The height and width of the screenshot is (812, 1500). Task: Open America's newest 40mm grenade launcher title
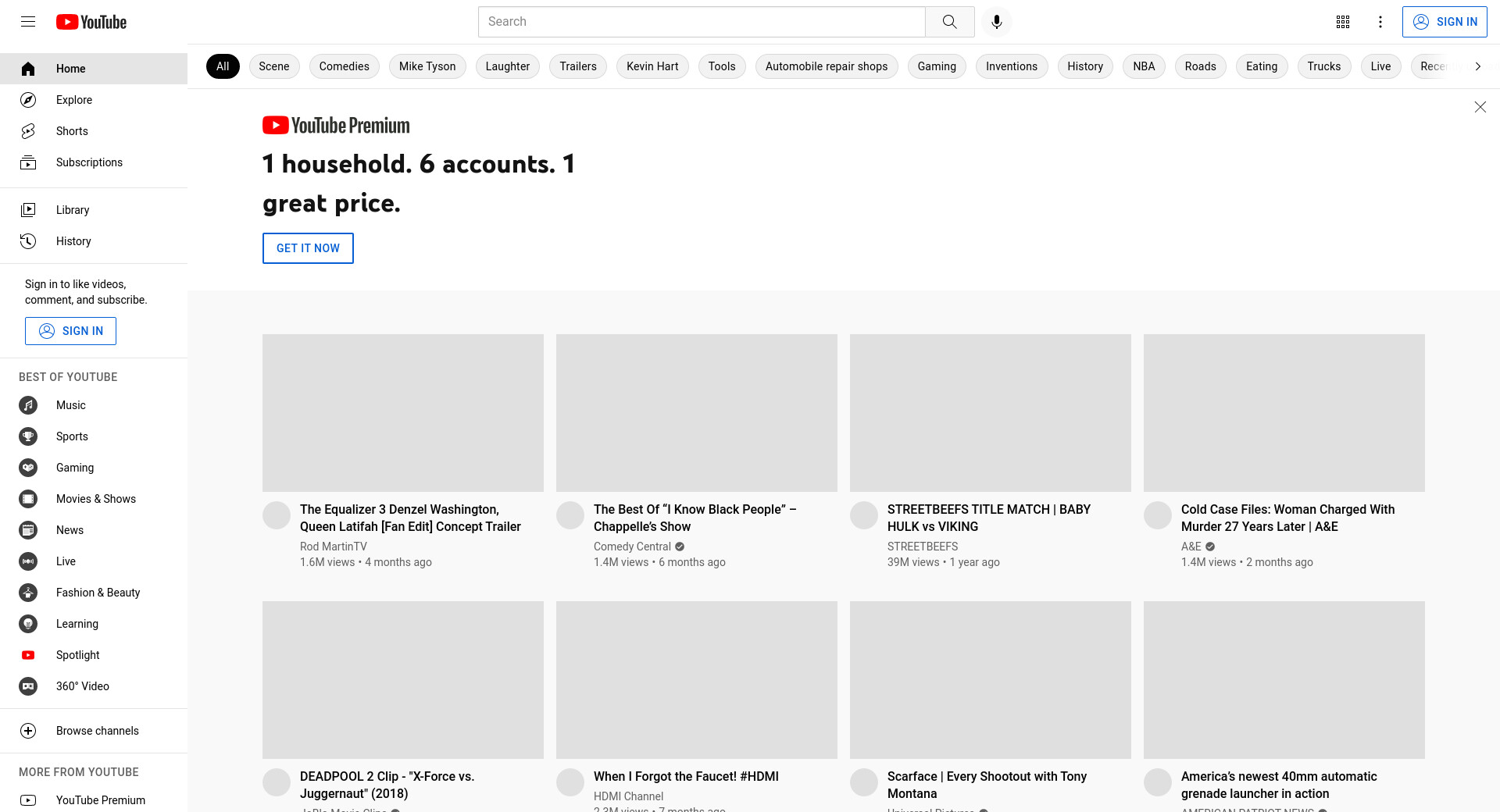(x=1279, y=785)
